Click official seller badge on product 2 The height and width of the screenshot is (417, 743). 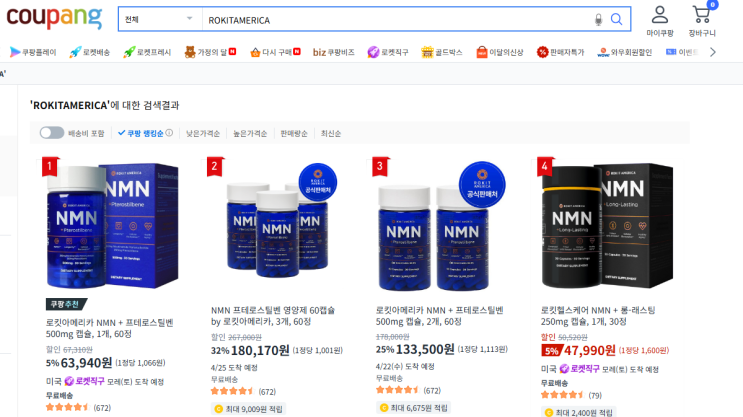point(318,183)
